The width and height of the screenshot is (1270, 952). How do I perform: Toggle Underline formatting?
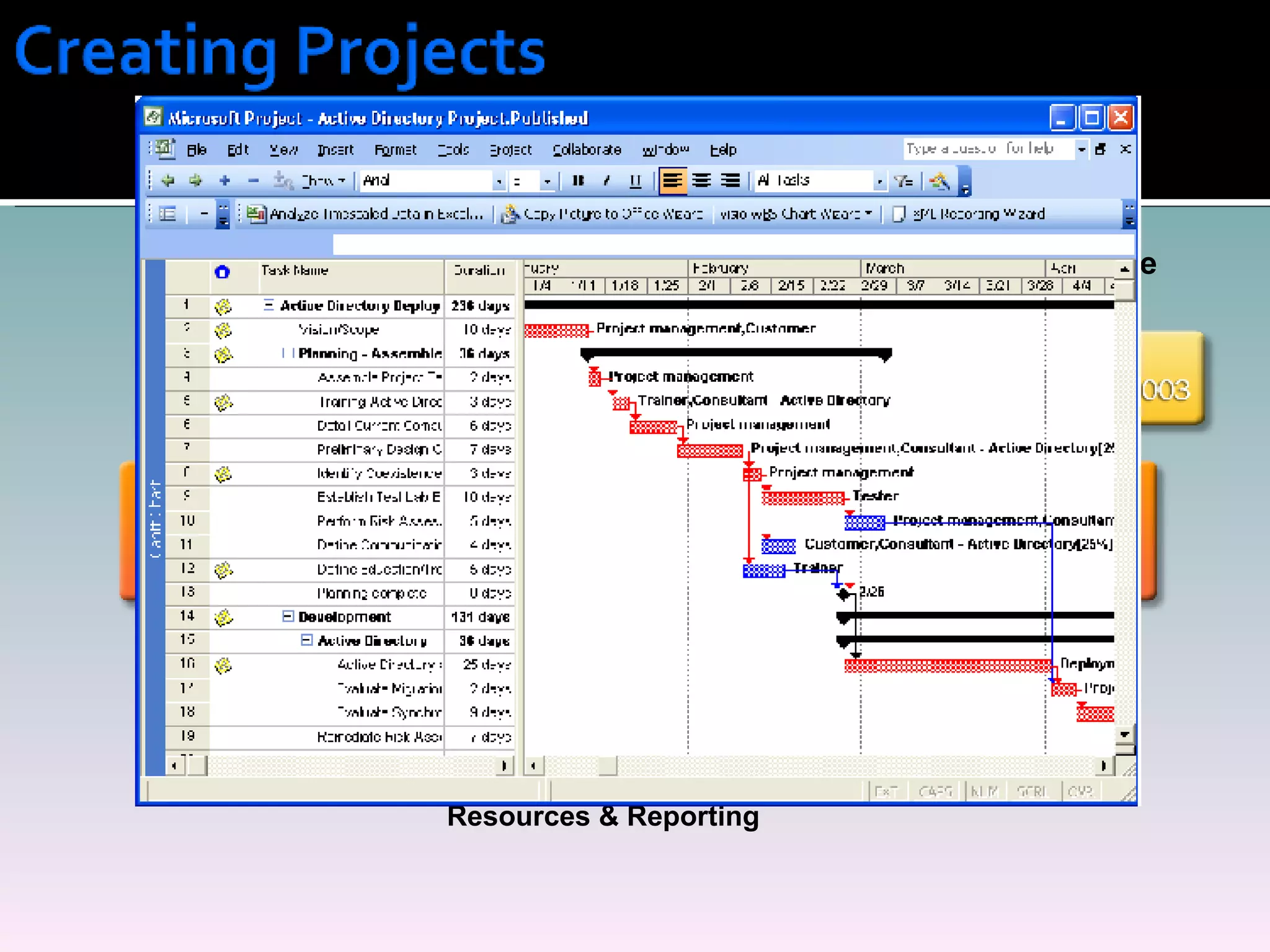coord(635,180)
